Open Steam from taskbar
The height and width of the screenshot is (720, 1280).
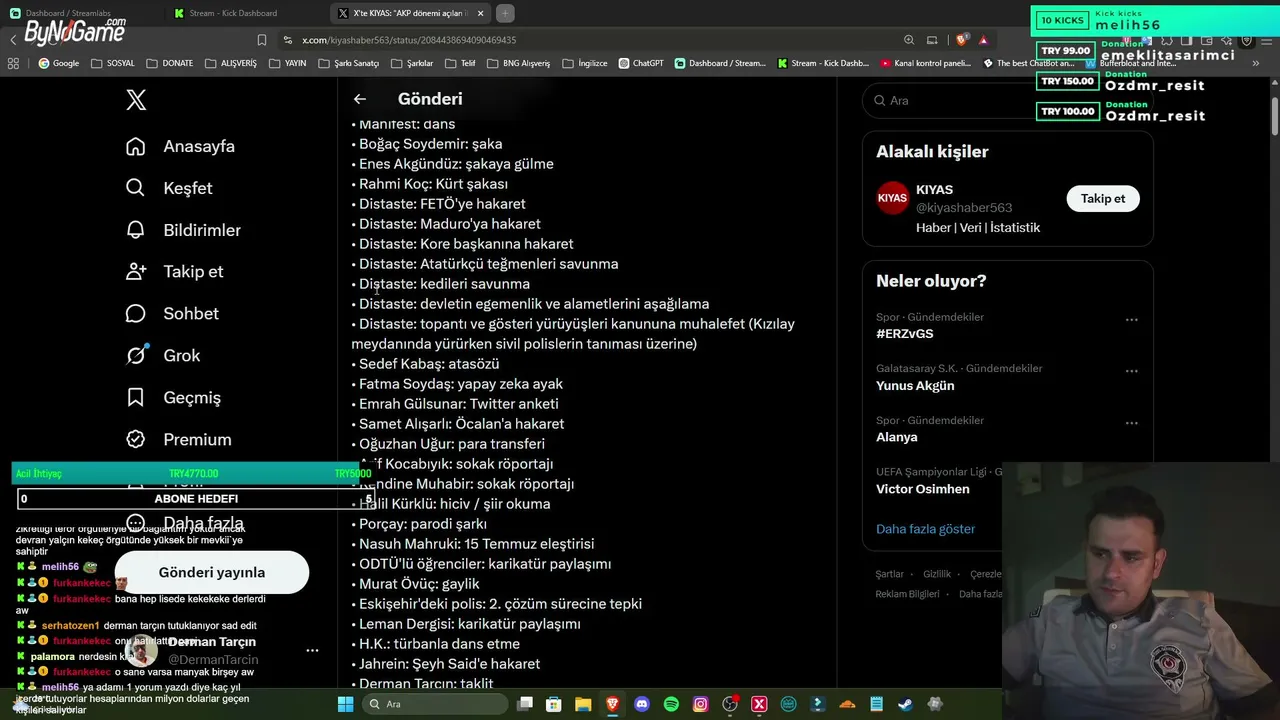[x=906, y=704]
